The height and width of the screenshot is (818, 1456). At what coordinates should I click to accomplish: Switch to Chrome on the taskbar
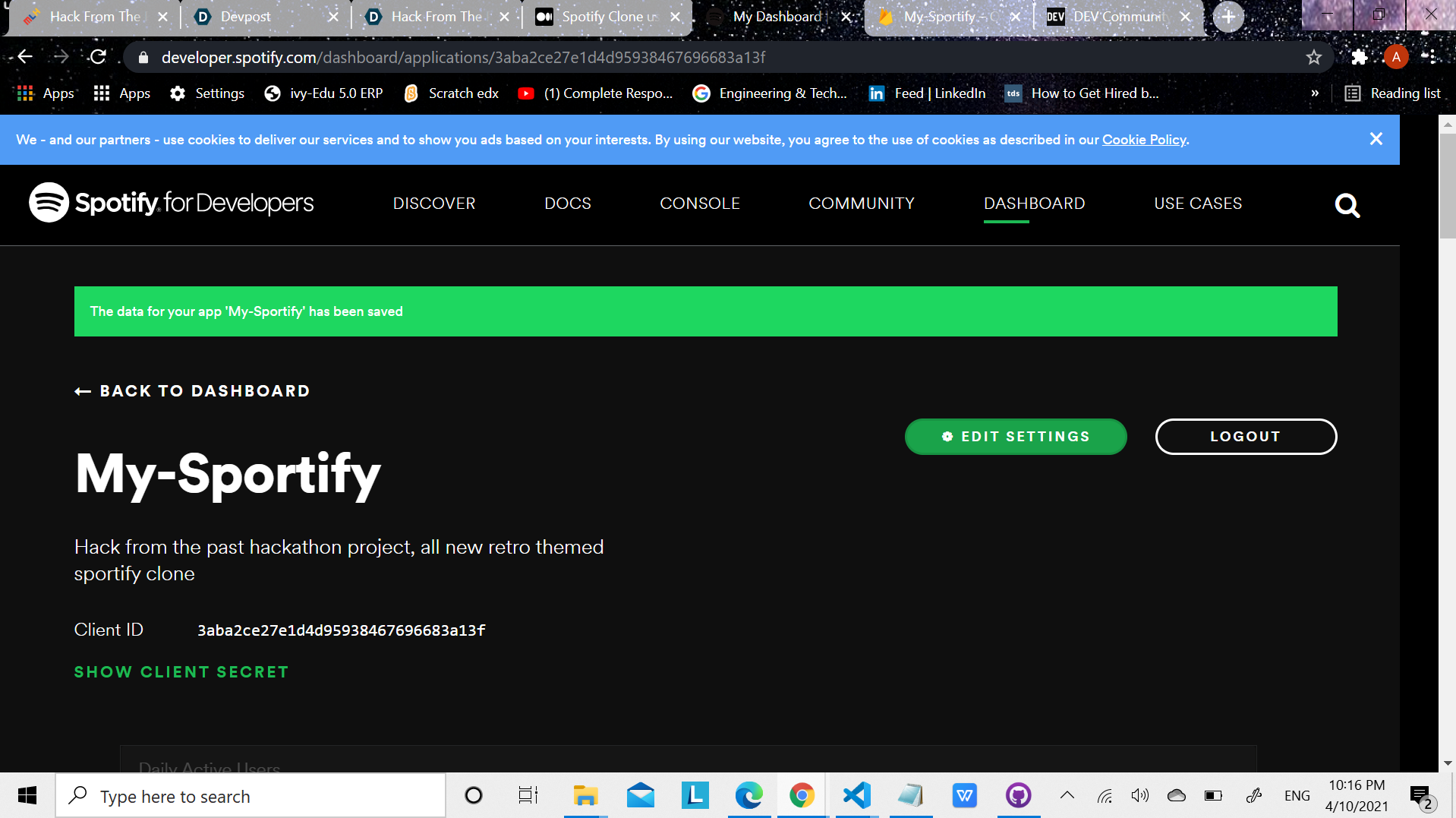point(802,795)
